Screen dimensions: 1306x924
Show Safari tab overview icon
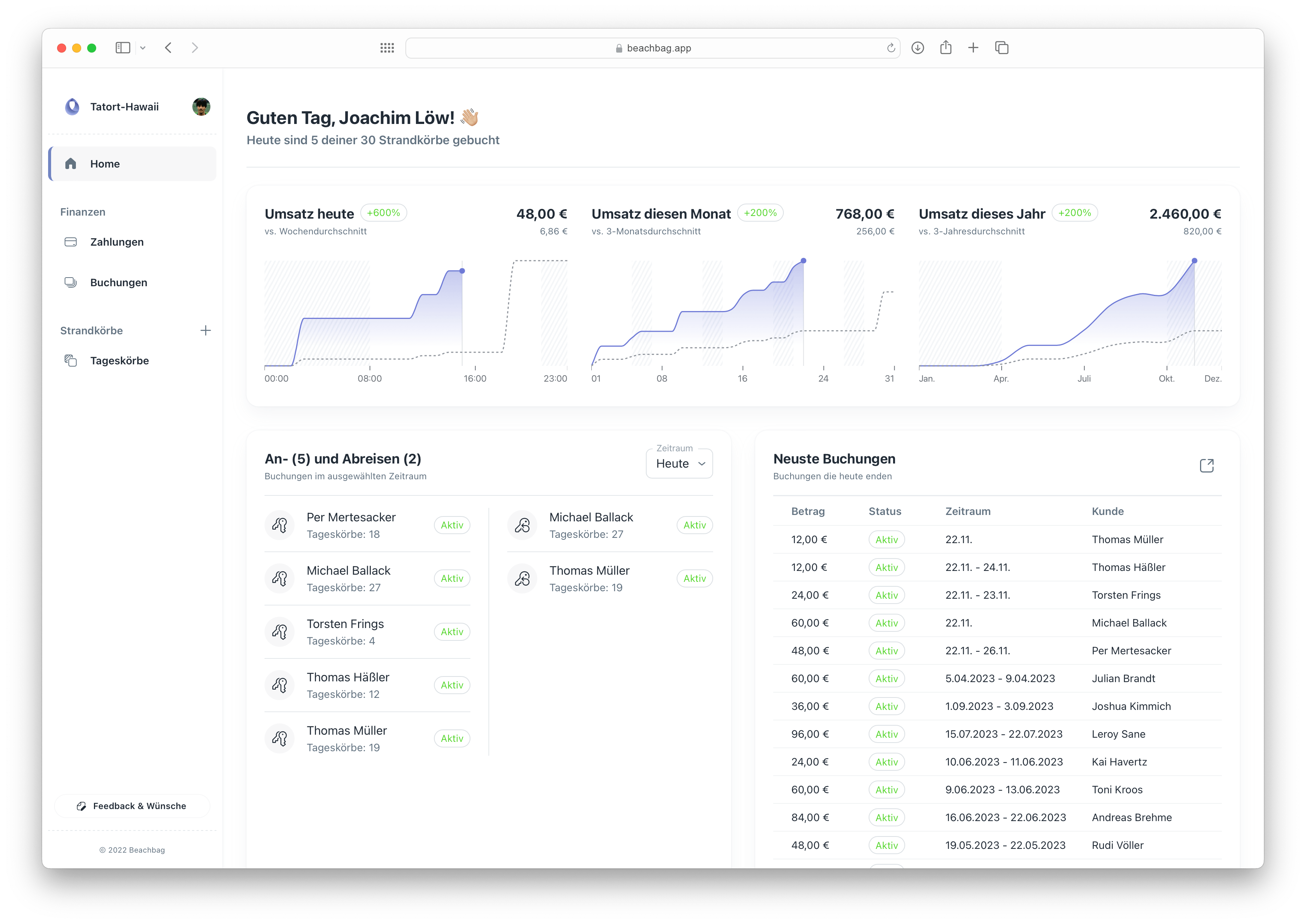click(x=1002, y=48)
